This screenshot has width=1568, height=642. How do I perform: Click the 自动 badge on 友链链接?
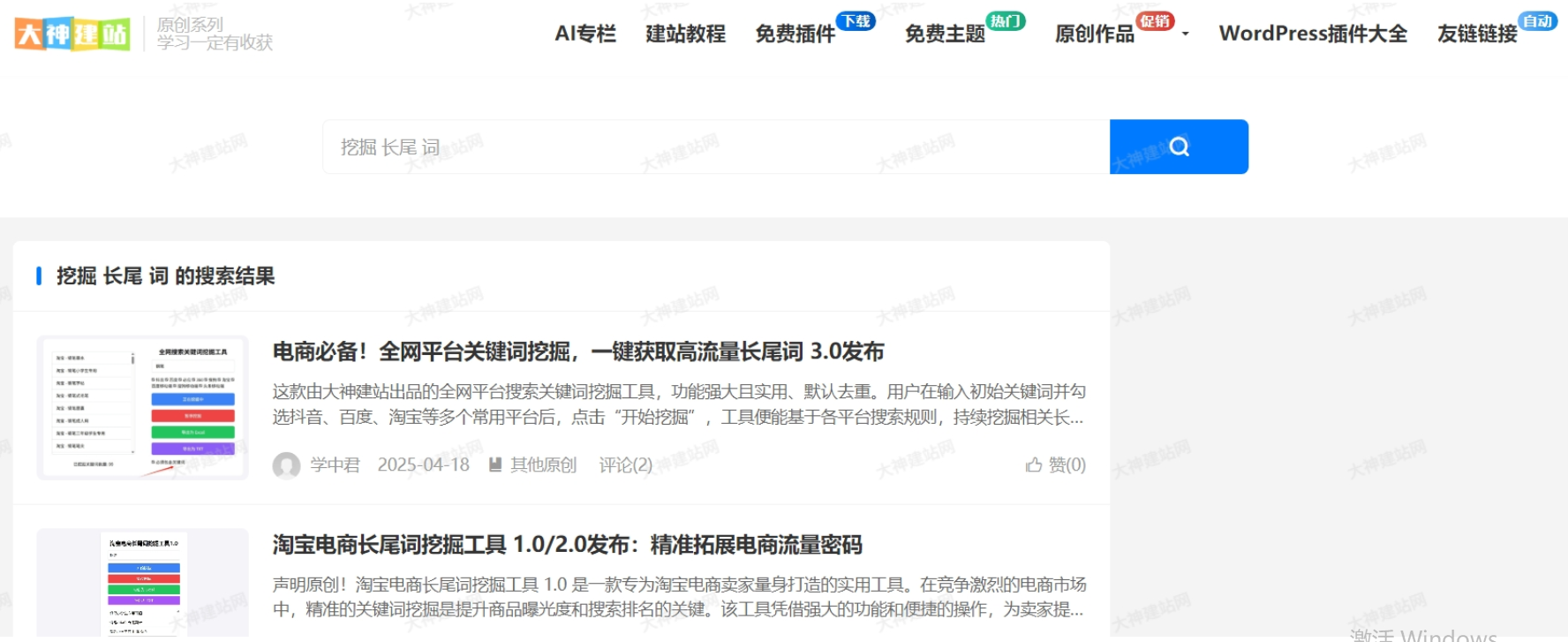tap(1538, 21)
